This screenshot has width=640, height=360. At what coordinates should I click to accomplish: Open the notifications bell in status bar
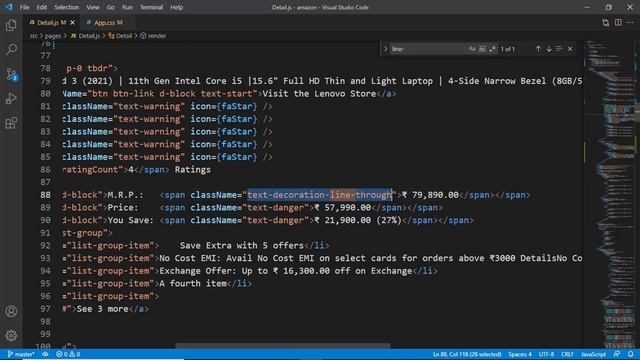click(x=631, y=354)
